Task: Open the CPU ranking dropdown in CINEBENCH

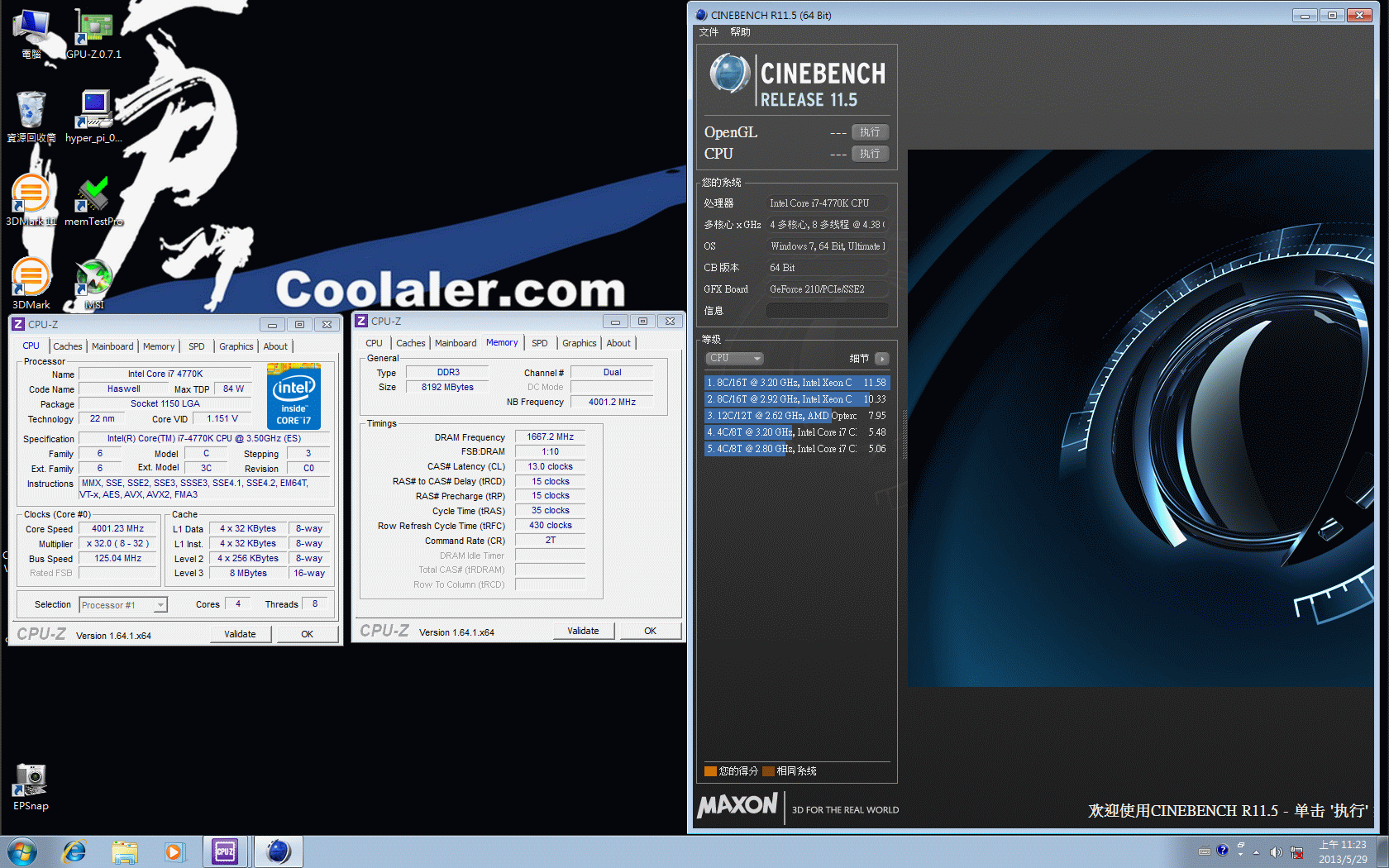Action: pos(734,358)
